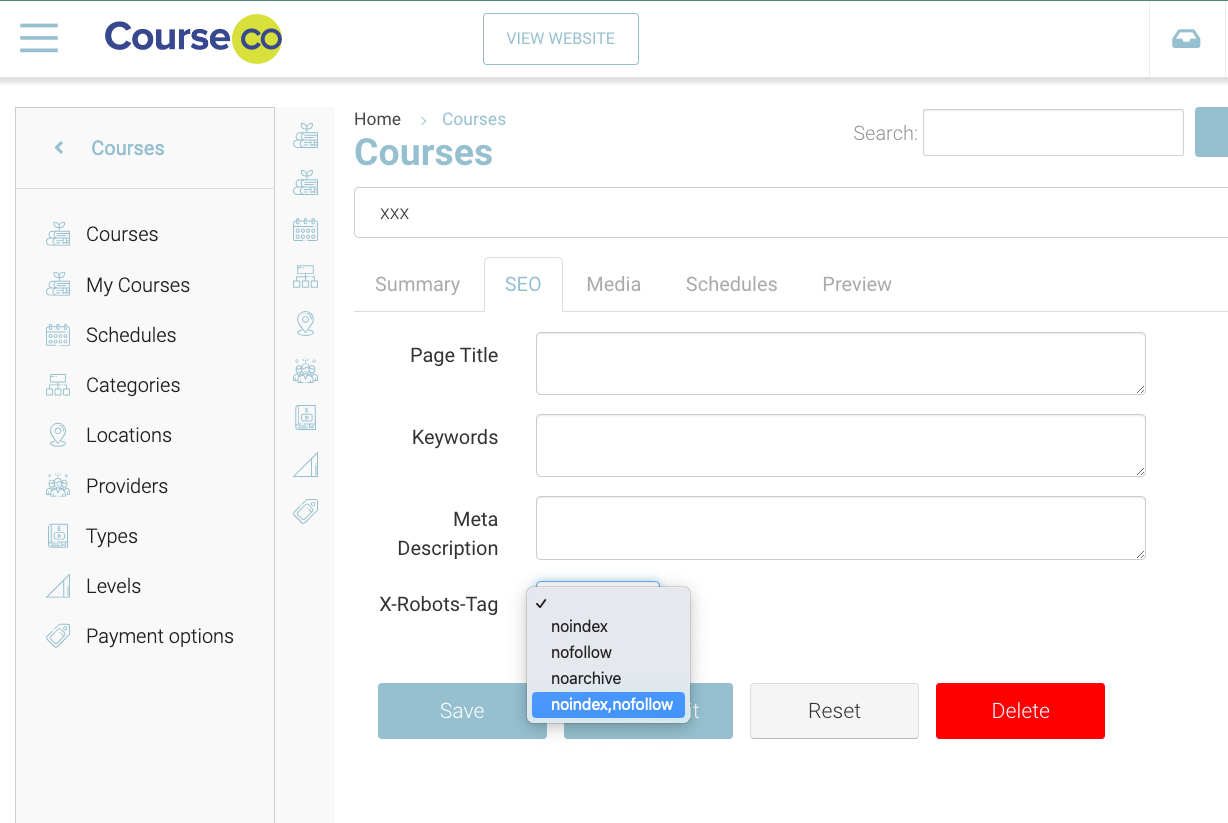Click into the Search input box
The image size is (1228, 823).
1052,133
